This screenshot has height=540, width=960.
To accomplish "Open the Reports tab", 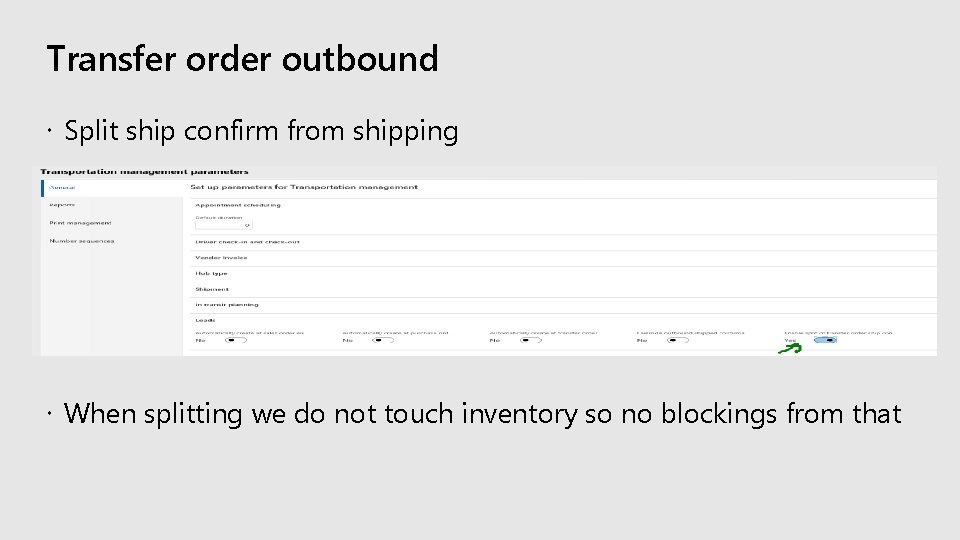I will coord(63,204).
